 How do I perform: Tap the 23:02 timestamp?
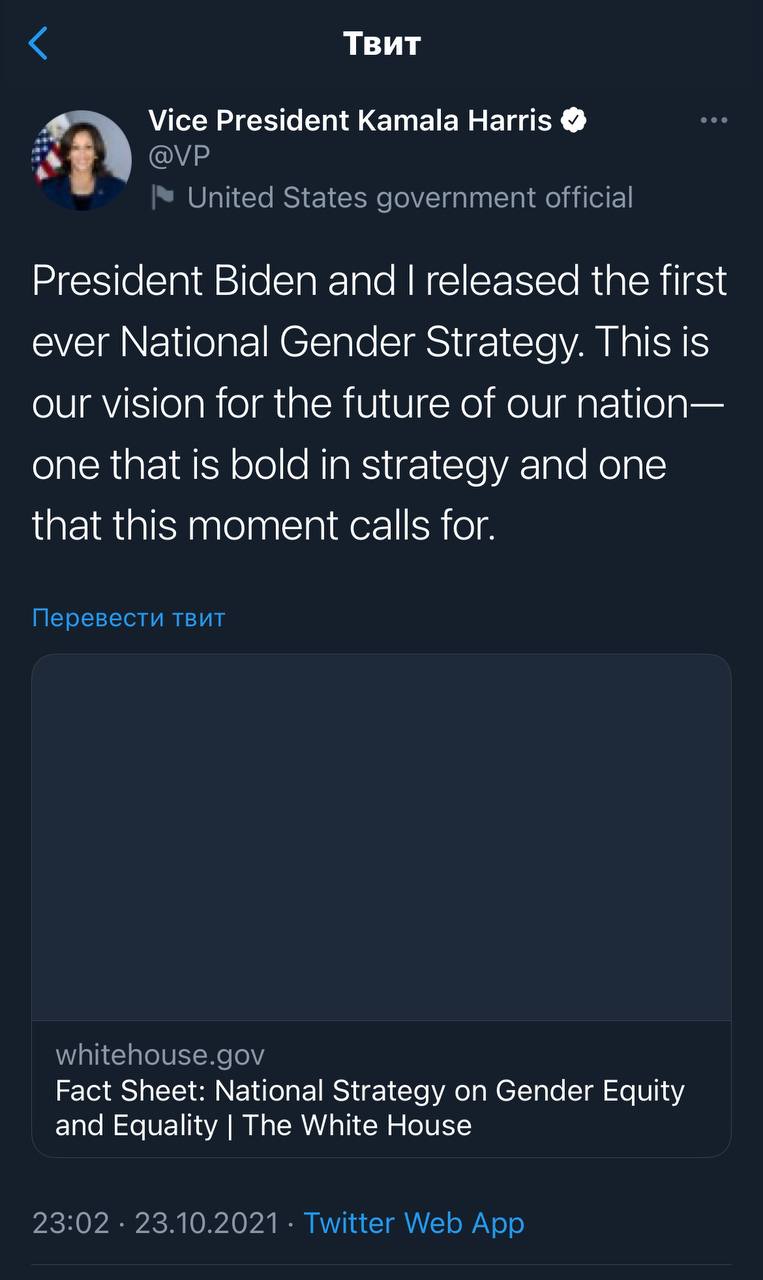coord(71,1222)
